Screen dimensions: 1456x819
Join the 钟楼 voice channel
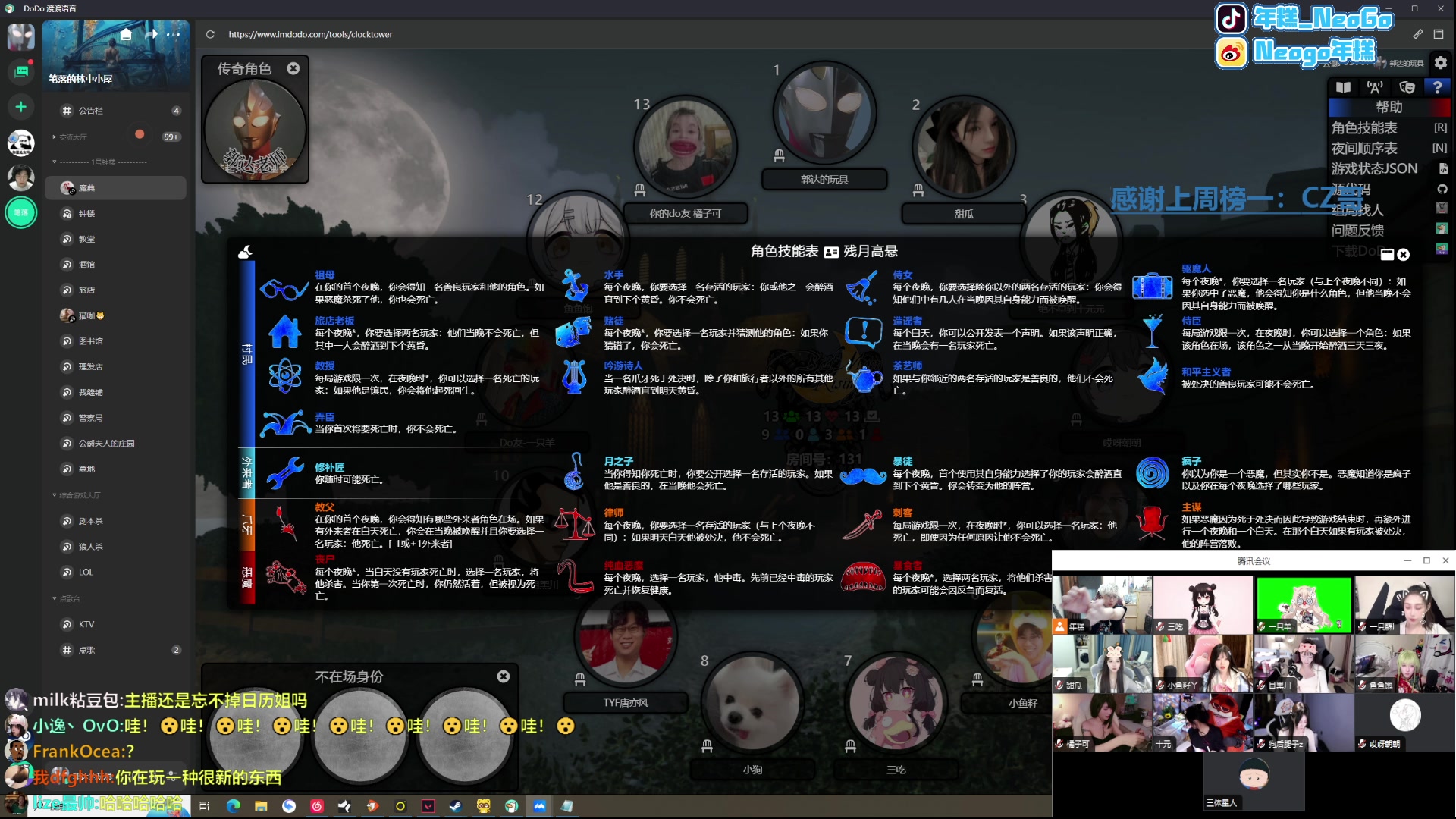click(115, 214)
